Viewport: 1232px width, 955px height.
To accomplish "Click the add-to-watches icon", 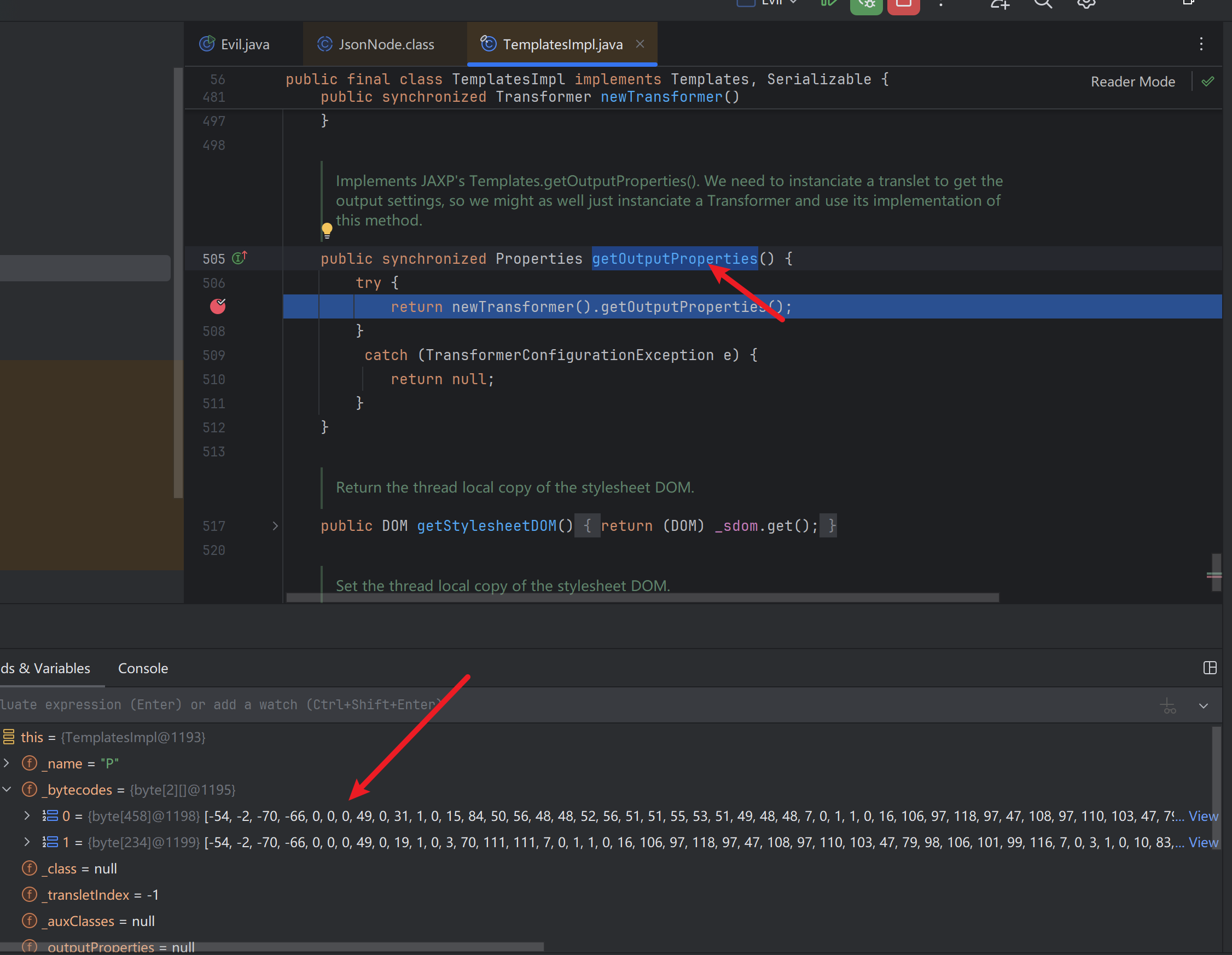I will [x=1167, y=705].
